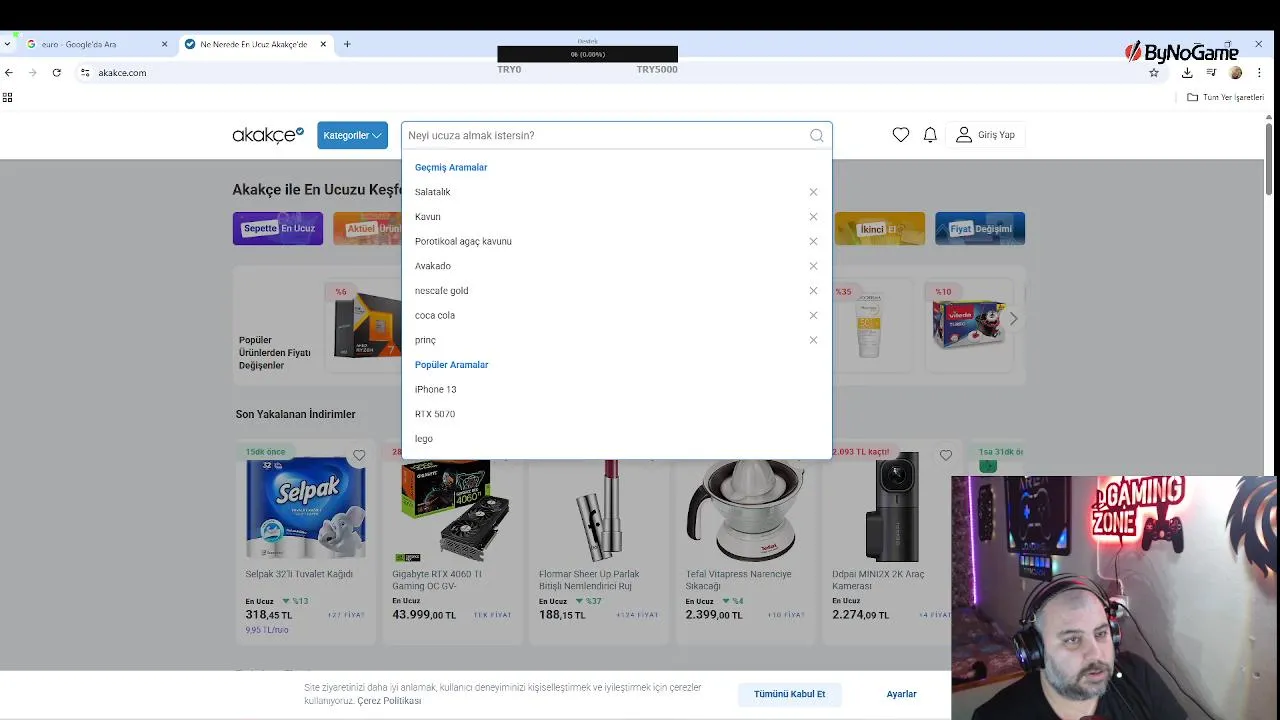Open Tüm Yer İşaretleri bookmarks folder

click(x=1226, y=97)
